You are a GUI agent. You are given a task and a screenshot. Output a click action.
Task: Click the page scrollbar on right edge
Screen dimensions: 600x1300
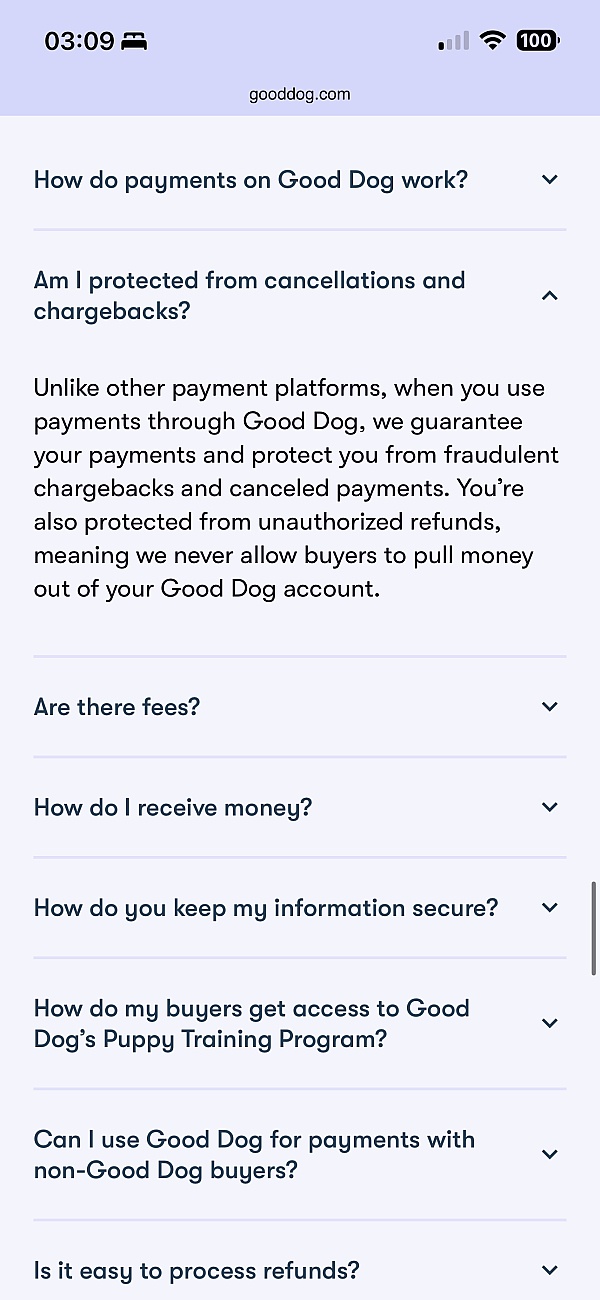594,928
